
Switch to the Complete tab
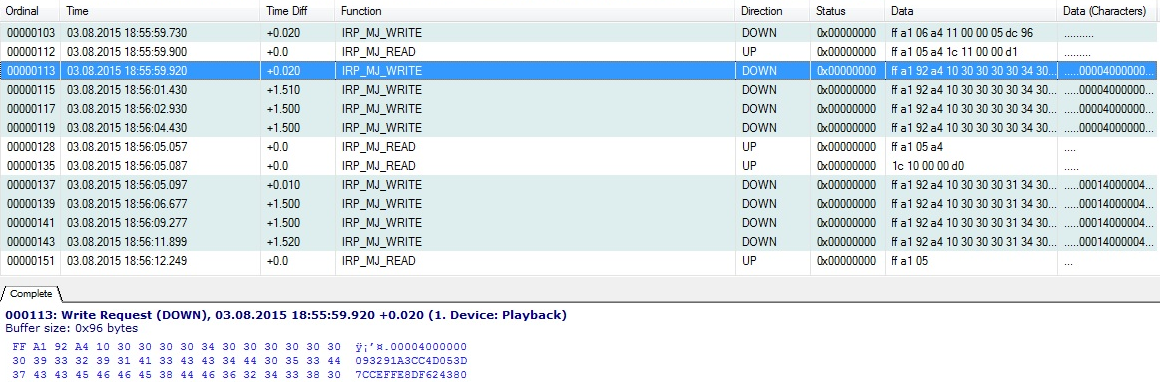pos(30,294)
